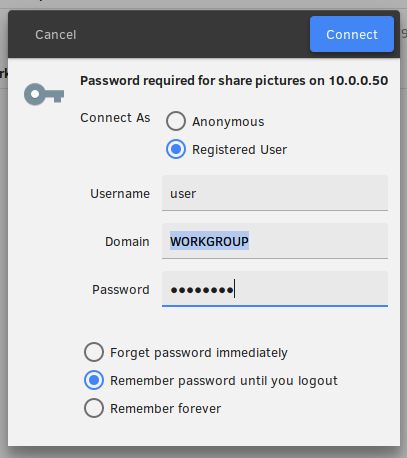The height and width of the screenshot is (458, 407).
Task: Click the Connect button
Action: (x=352, y=34)
